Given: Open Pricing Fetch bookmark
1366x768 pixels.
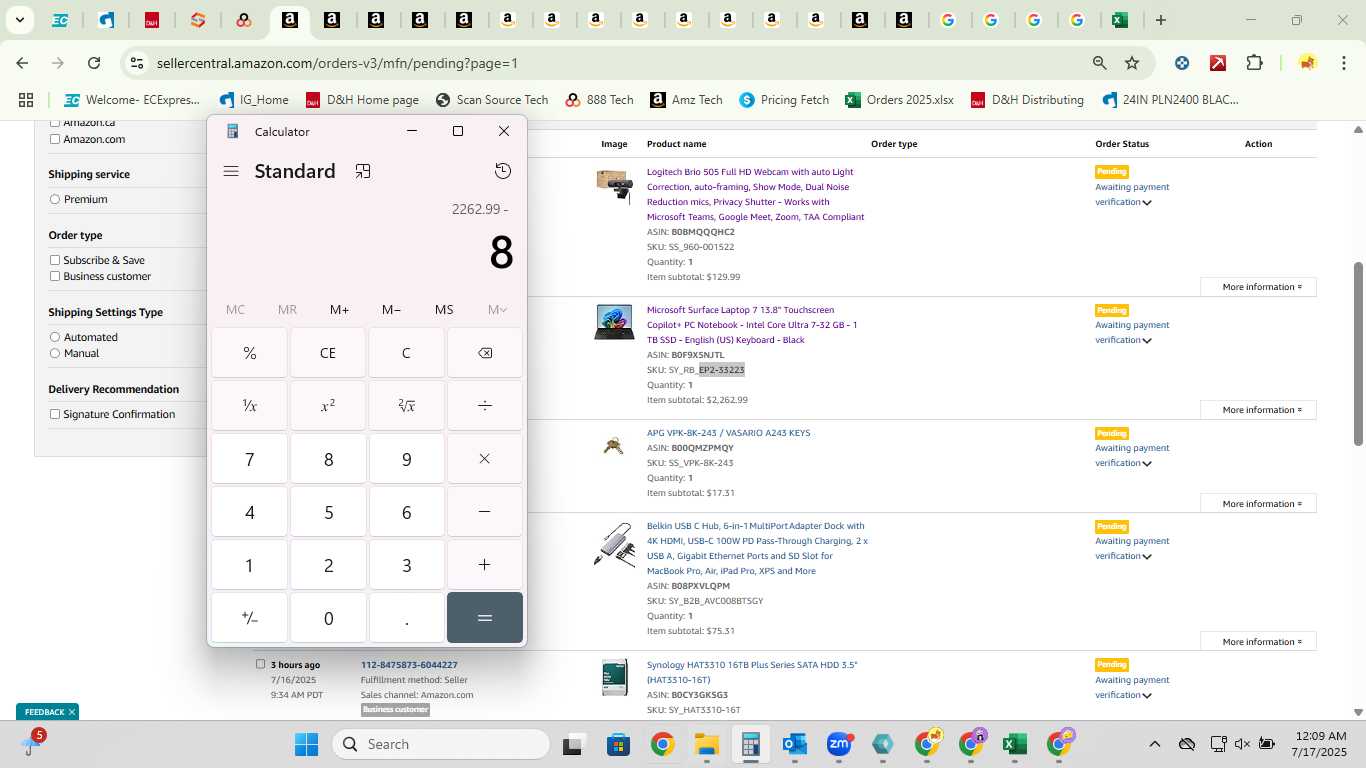Looking at the screenshot, I should (x=784, y=100).
